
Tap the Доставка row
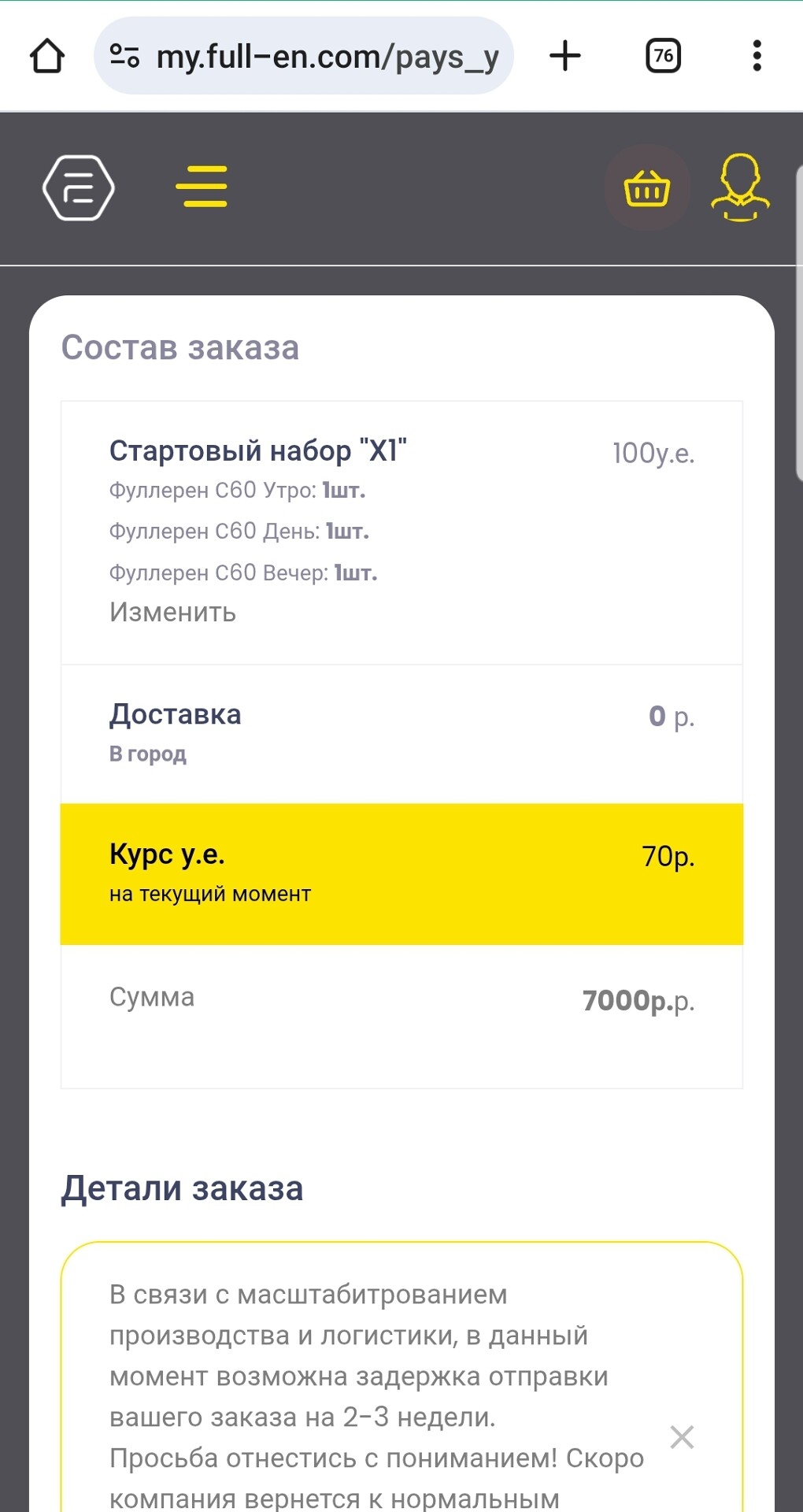401,733
